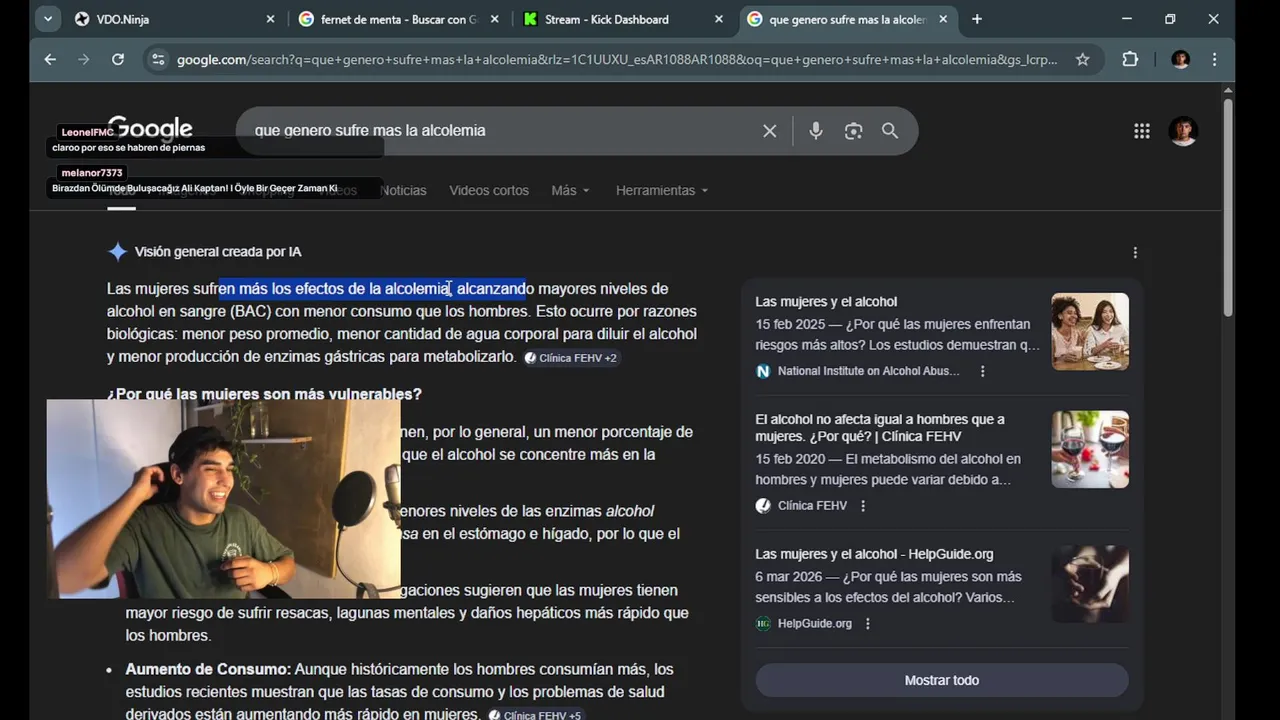
Task: Close the current alcolemia search tab
Action: click(x=943, y=19)
